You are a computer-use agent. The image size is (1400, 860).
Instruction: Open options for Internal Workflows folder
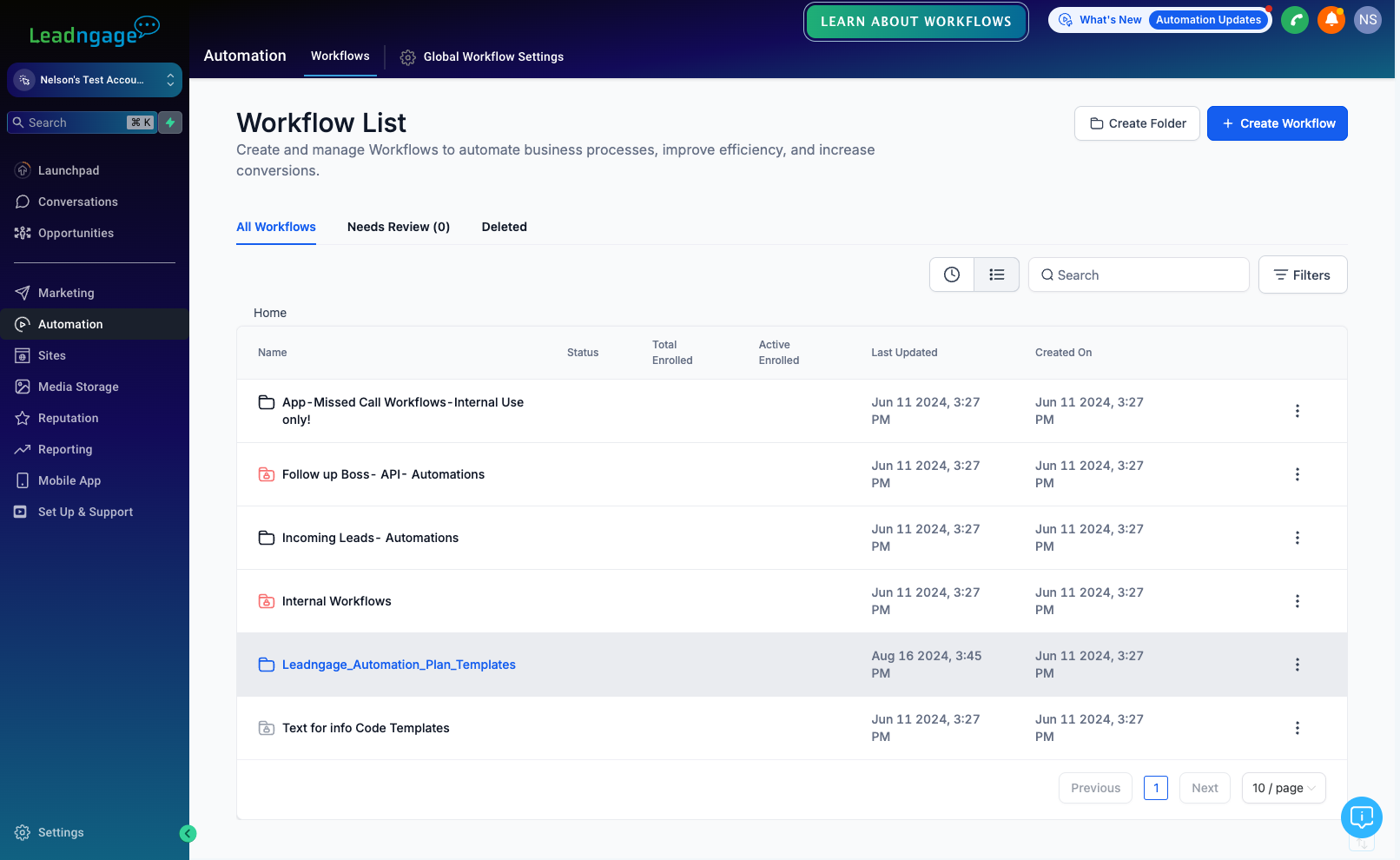point(1298,601)
